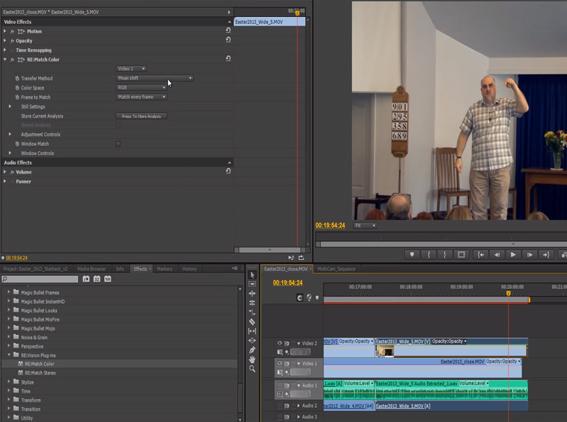Screen dimensions: 567x422
Task: Select the Rate Stretch tool
Action: (252, 312)
